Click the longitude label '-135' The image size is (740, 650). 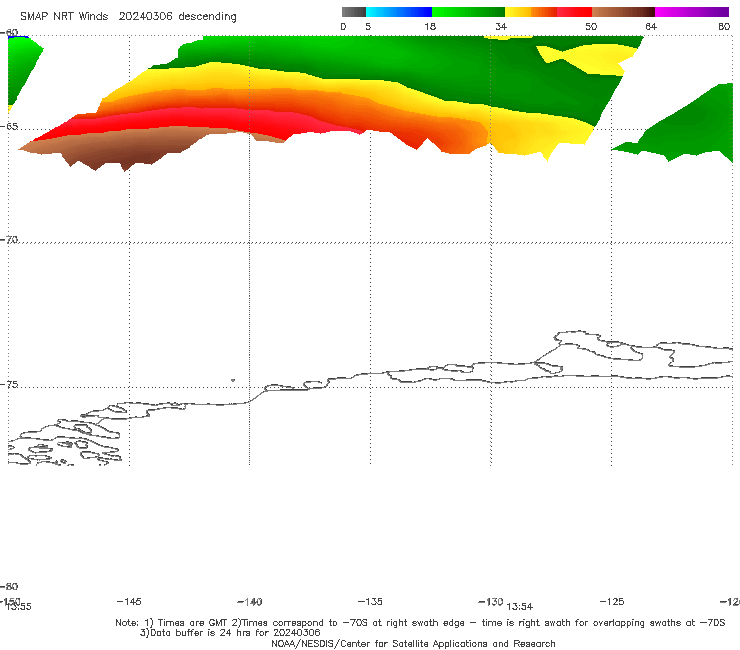pyautogui.click(x=370, y=601)
